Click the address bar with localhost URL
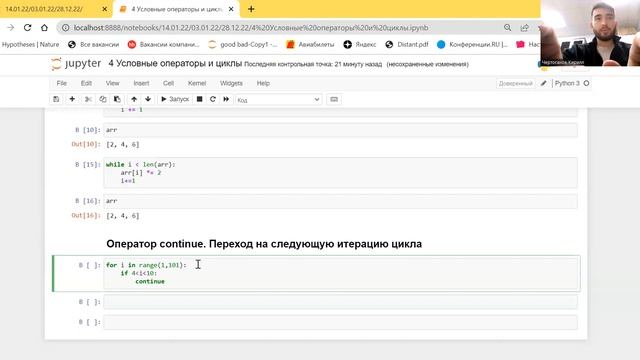 [x=251, y=28]
